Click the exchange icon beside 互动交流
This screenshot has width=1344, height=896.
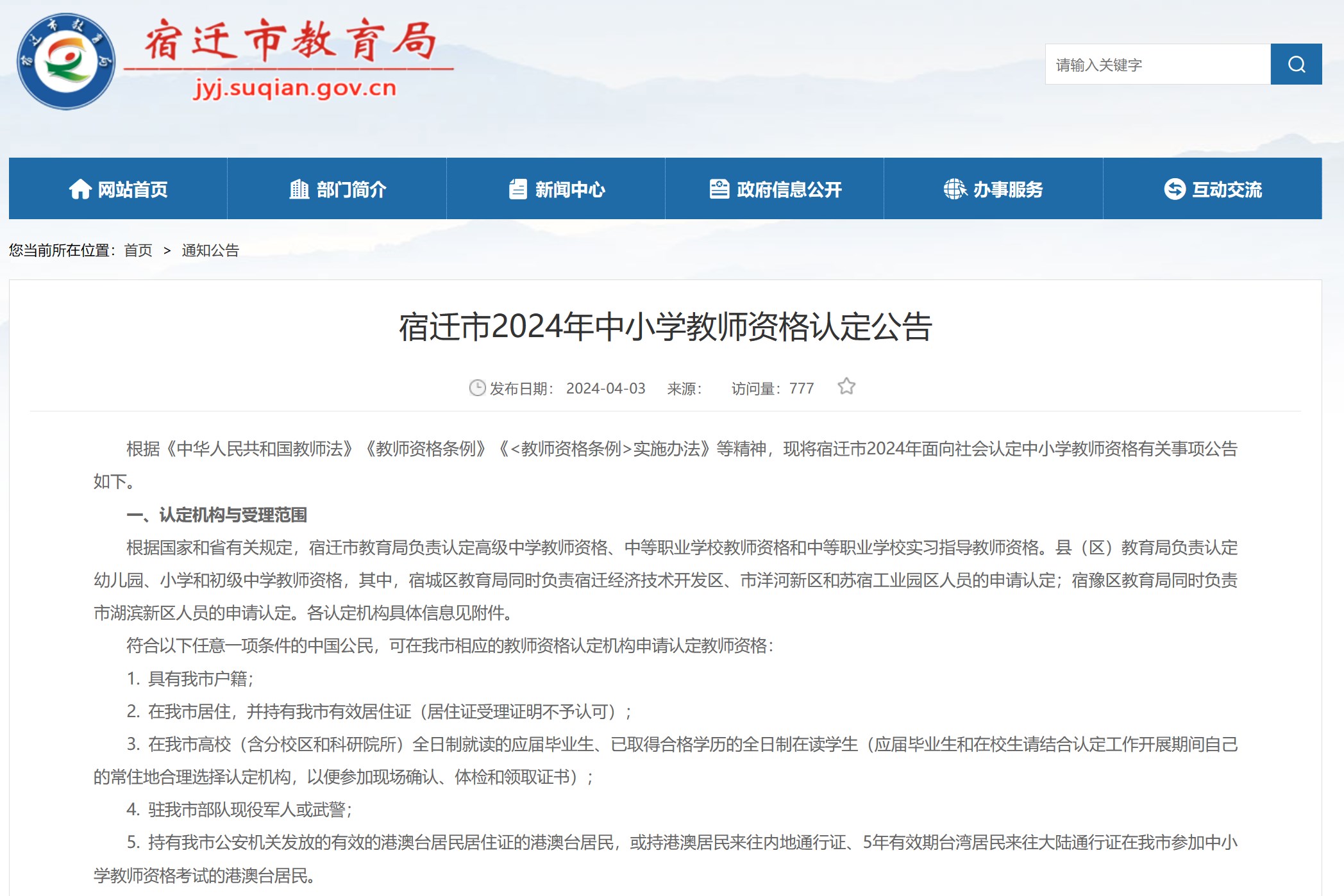[x=1175, y=189]
